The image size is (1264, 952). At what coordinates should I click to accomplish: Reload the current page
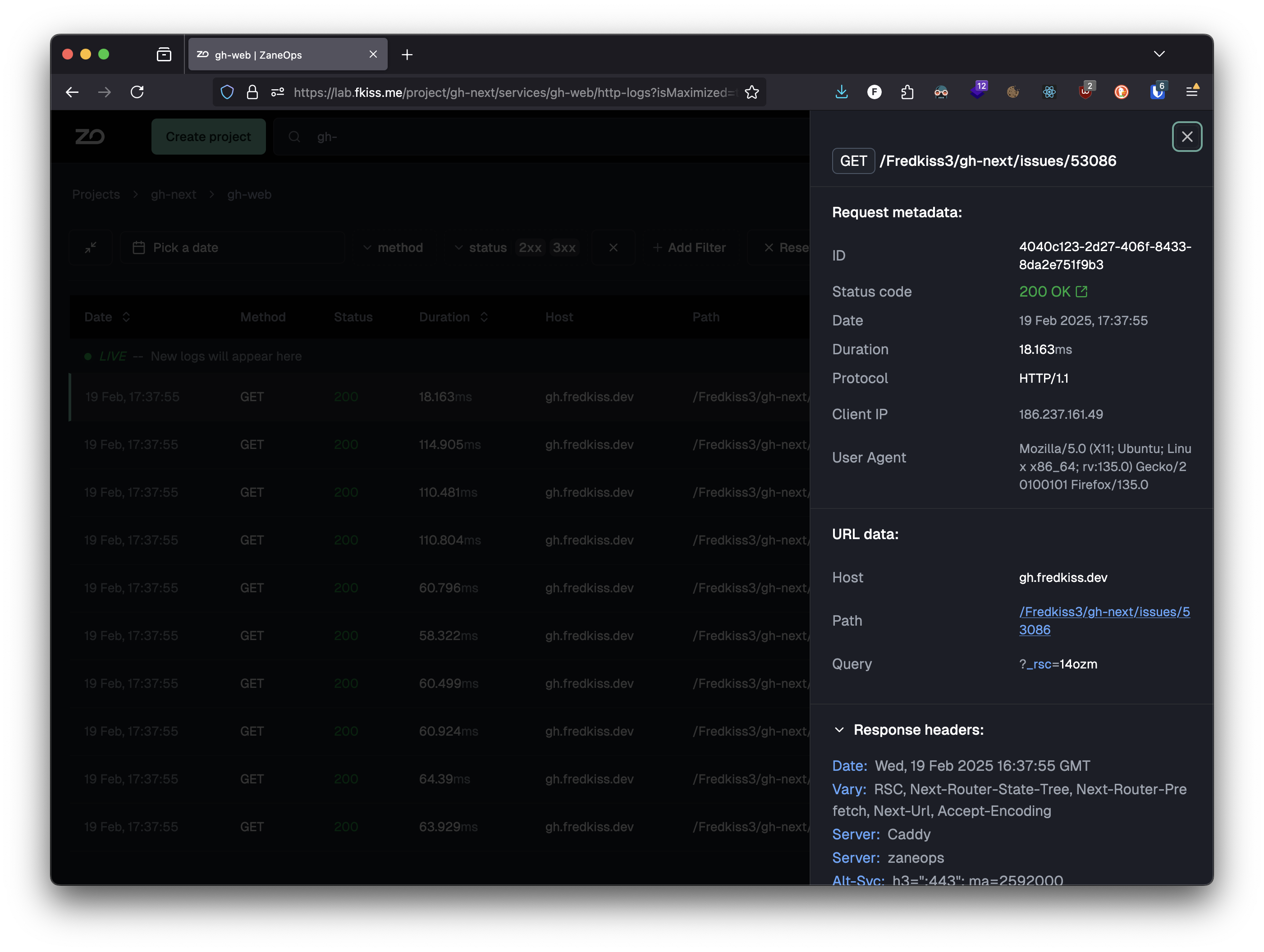point(137,92)
